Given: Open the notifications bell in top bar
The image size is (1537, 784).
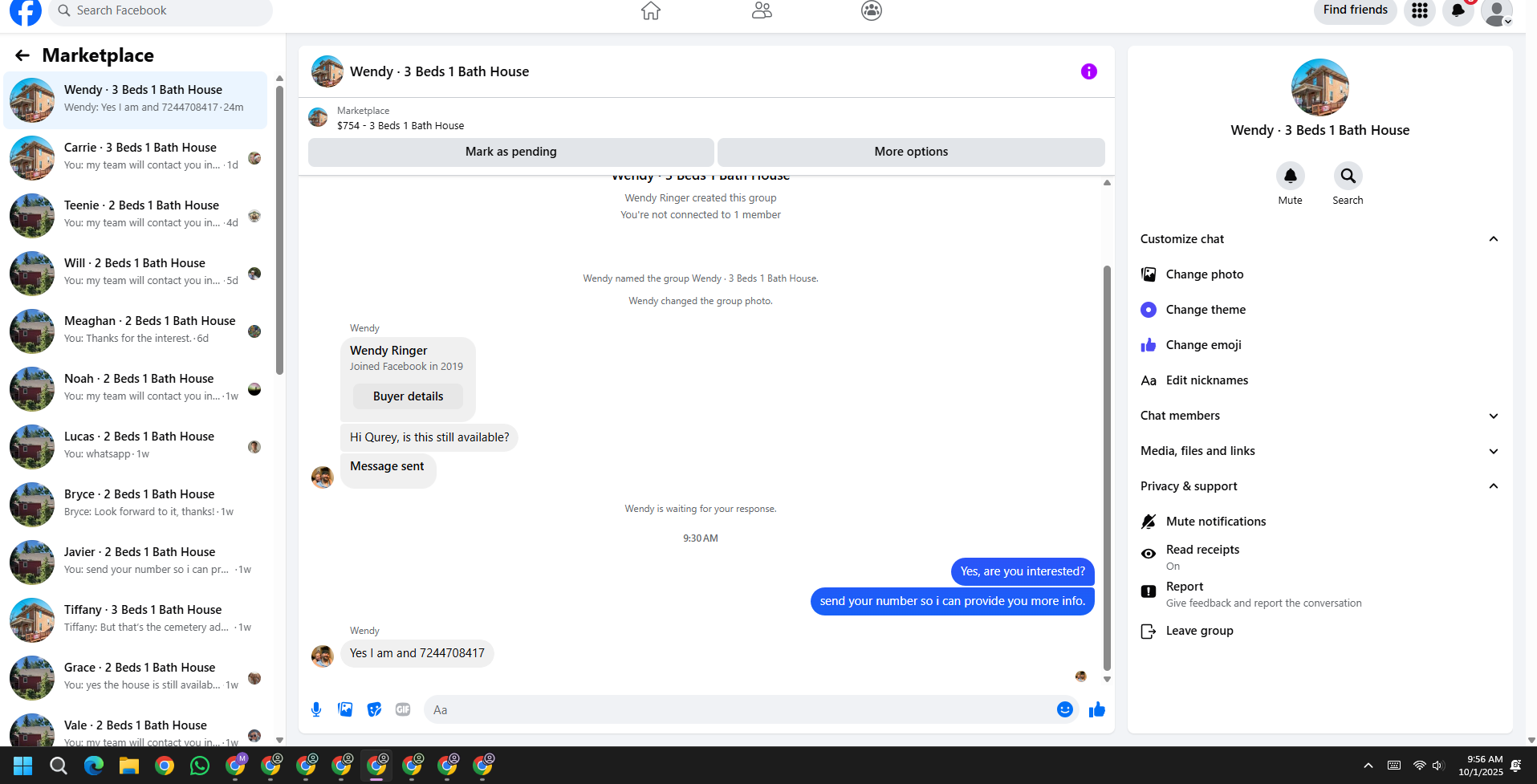Looking at the screenshot, I should click(x=1458, y=10).
